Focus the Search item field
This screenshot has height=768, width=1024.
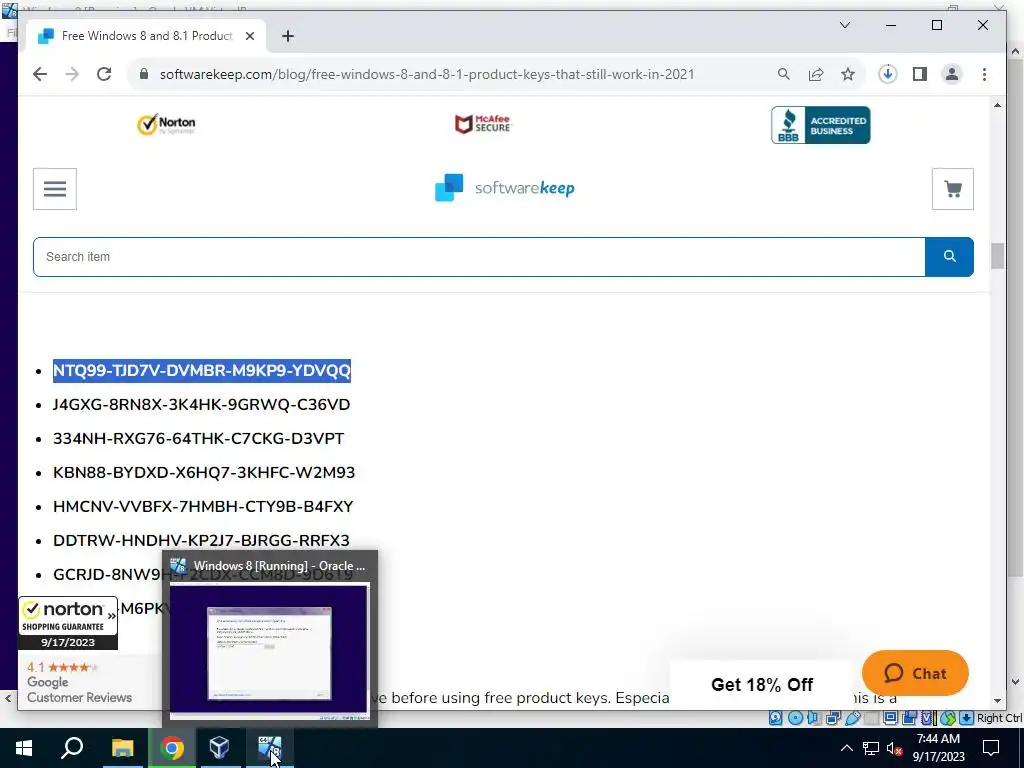[479, 257]
